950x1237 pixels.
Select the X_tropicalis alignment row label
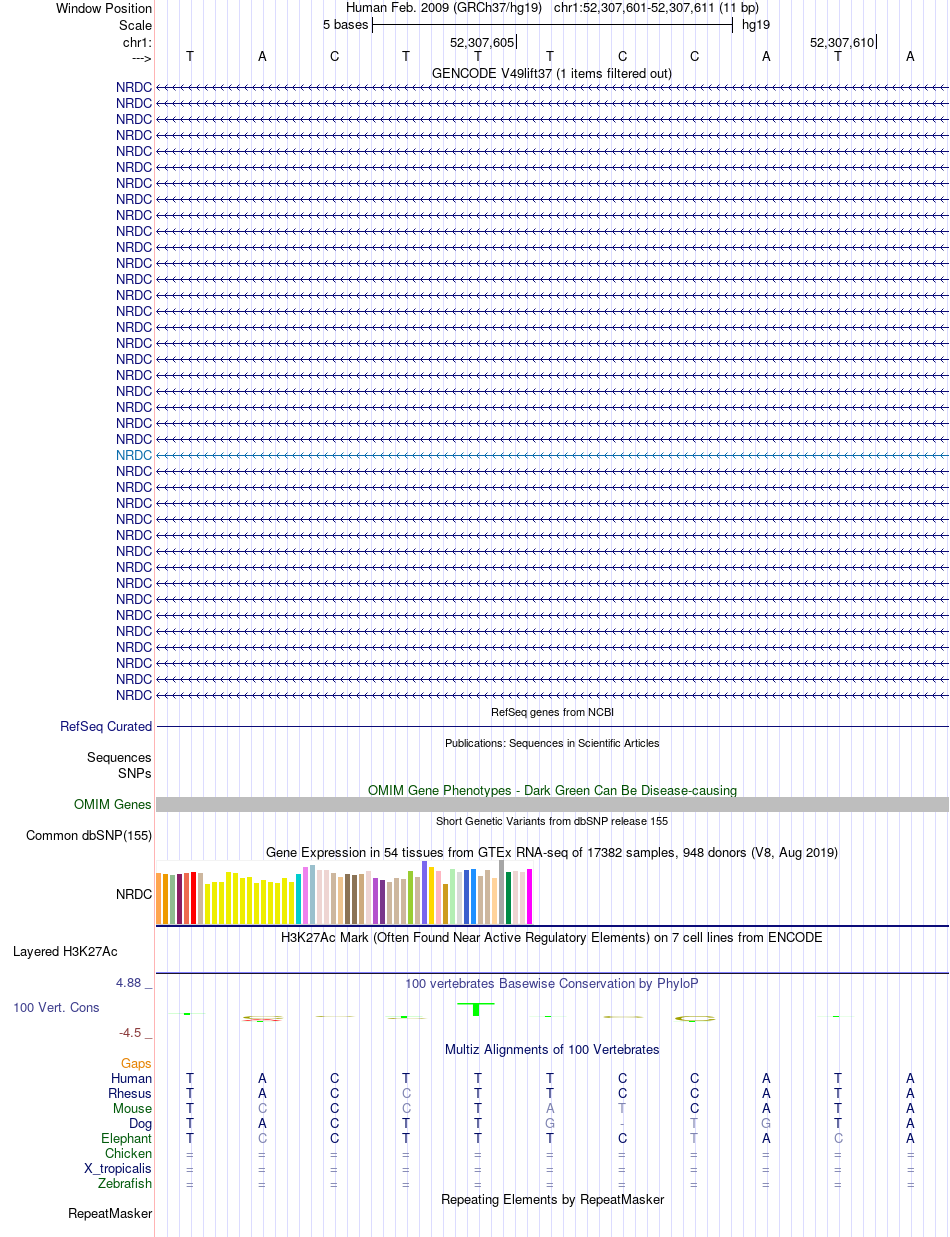[x=119, y=1169]
